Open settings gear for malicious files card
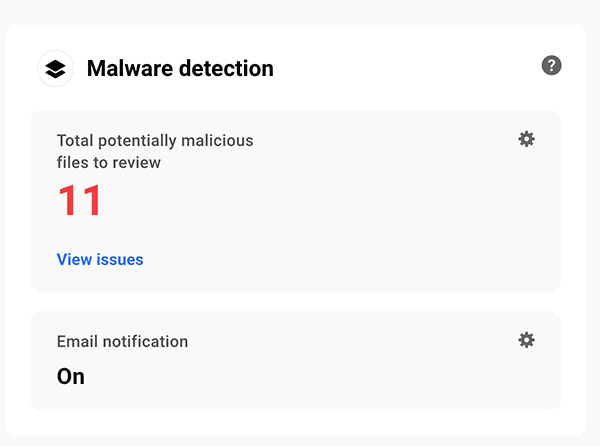 (526, 139)
